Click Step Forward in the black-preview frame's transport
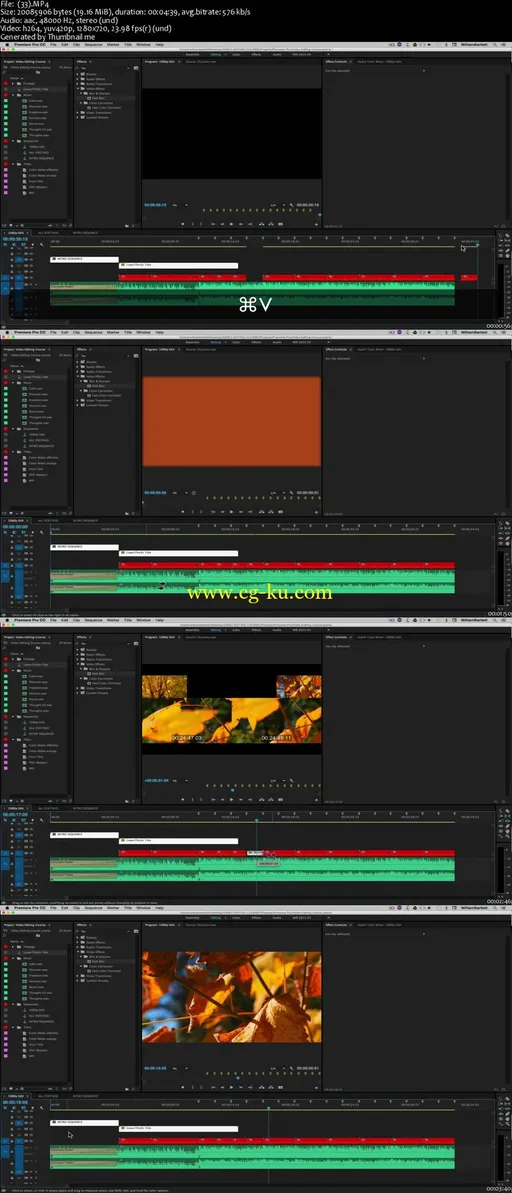The height and width of the screenshot is (1193, 512). (241, 224)
